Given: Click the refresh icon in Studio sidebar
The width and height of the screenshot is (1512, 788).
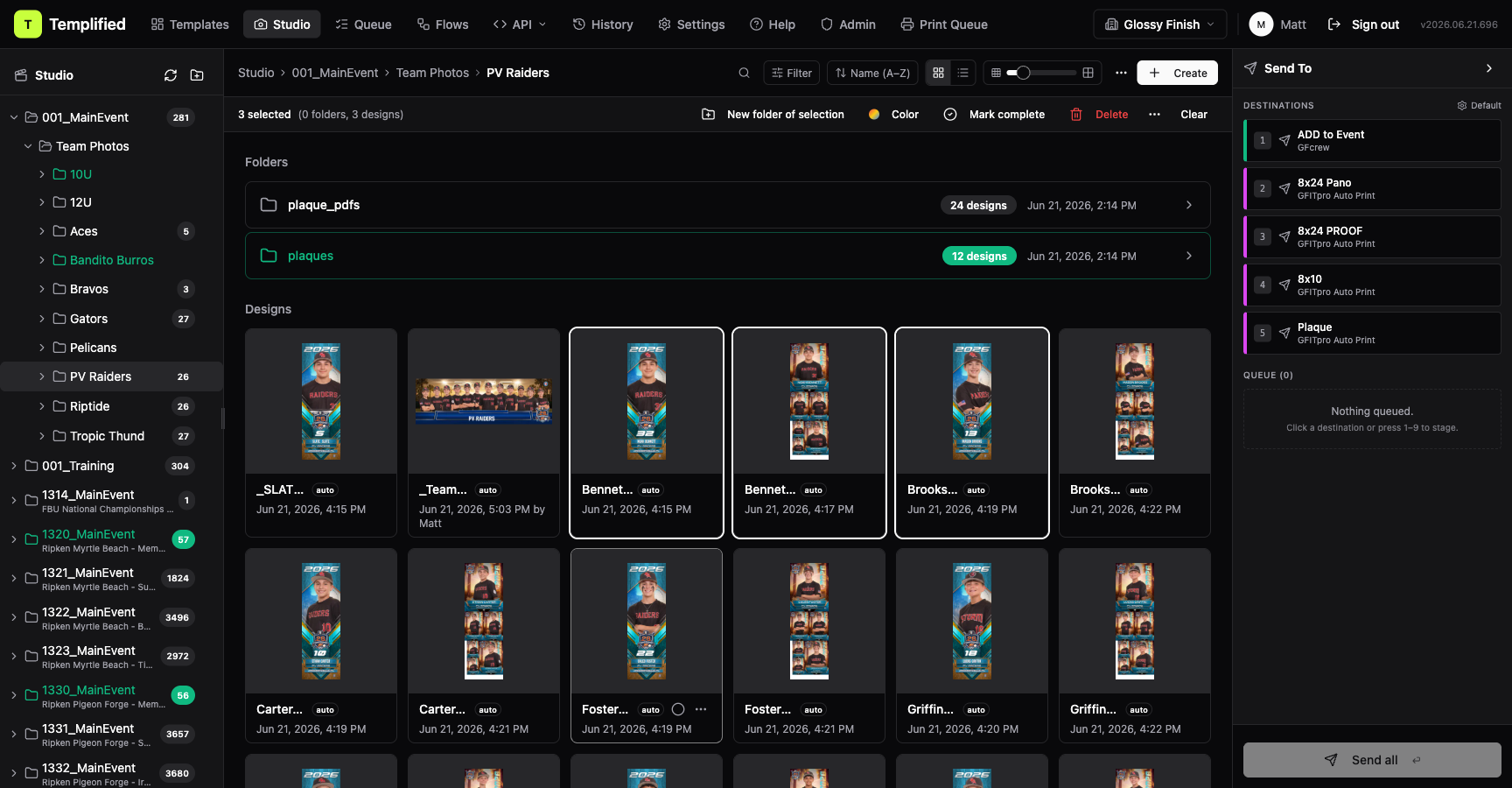Looking at the screenshot, I should [171, 75].
